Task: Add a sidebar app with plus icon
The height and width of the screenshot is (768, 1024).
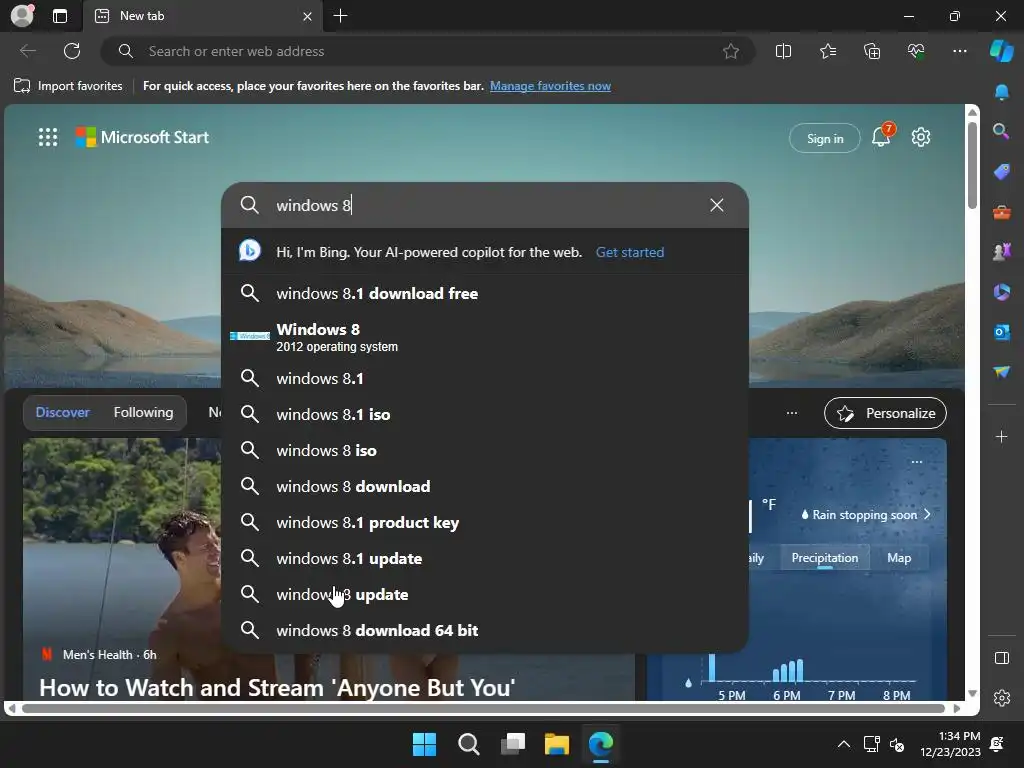Action: pyautogui.click(x=1002, y=436)
